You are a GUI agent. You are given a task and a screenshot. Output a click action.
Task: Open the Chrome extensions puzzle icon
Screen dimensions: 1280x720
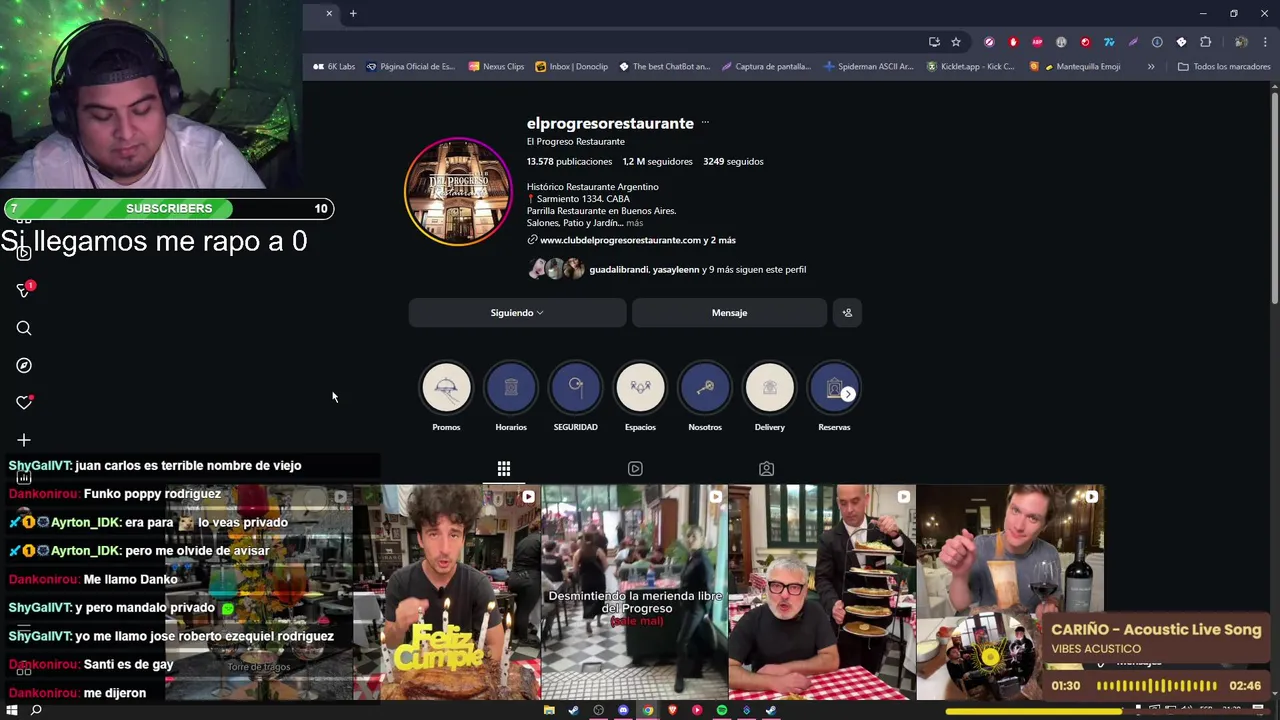(1205, 42)
